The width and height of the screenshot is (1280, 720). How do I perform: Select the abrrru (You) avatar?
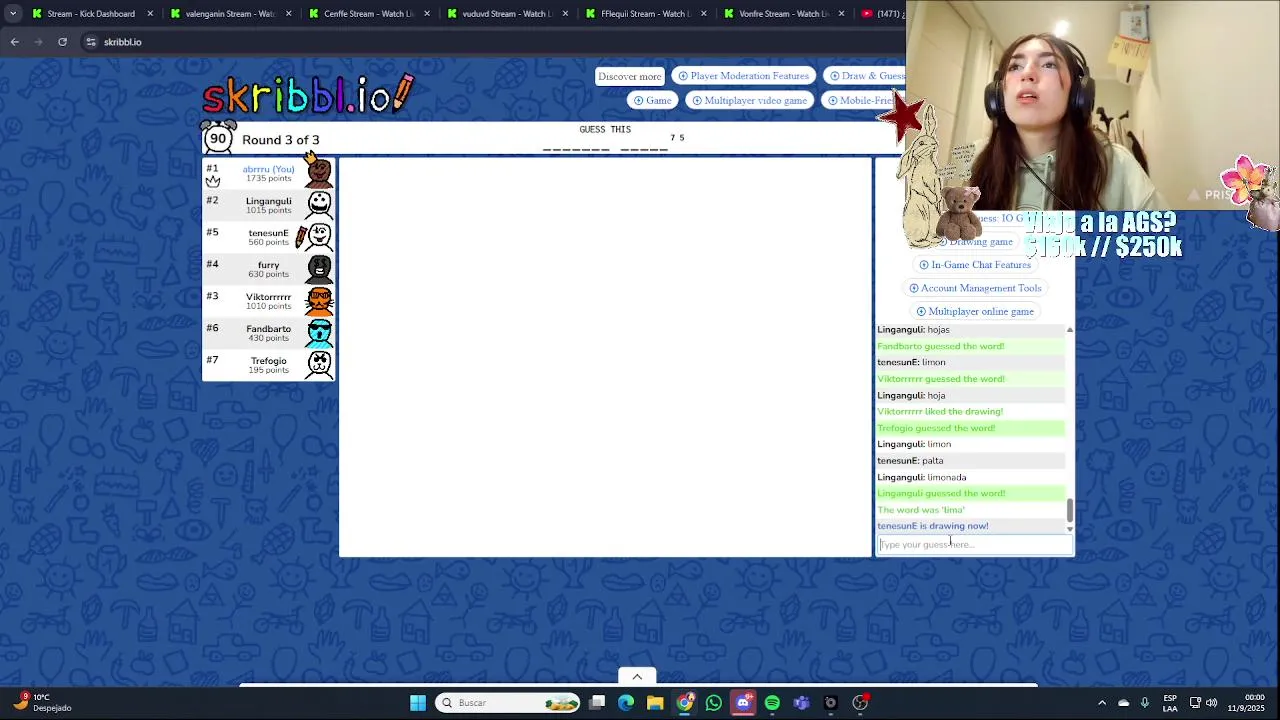click(x=319, y=173)
